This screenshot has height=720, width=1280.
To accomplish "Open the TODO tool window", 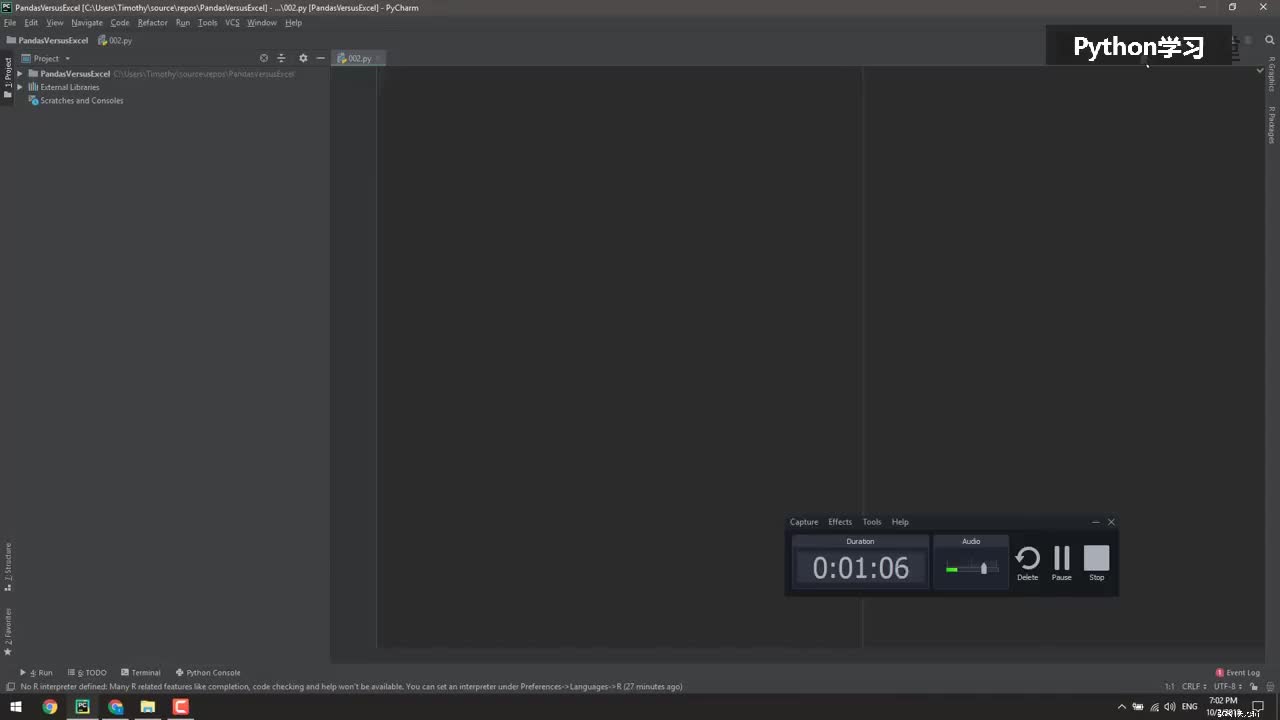I will (87, 673).
